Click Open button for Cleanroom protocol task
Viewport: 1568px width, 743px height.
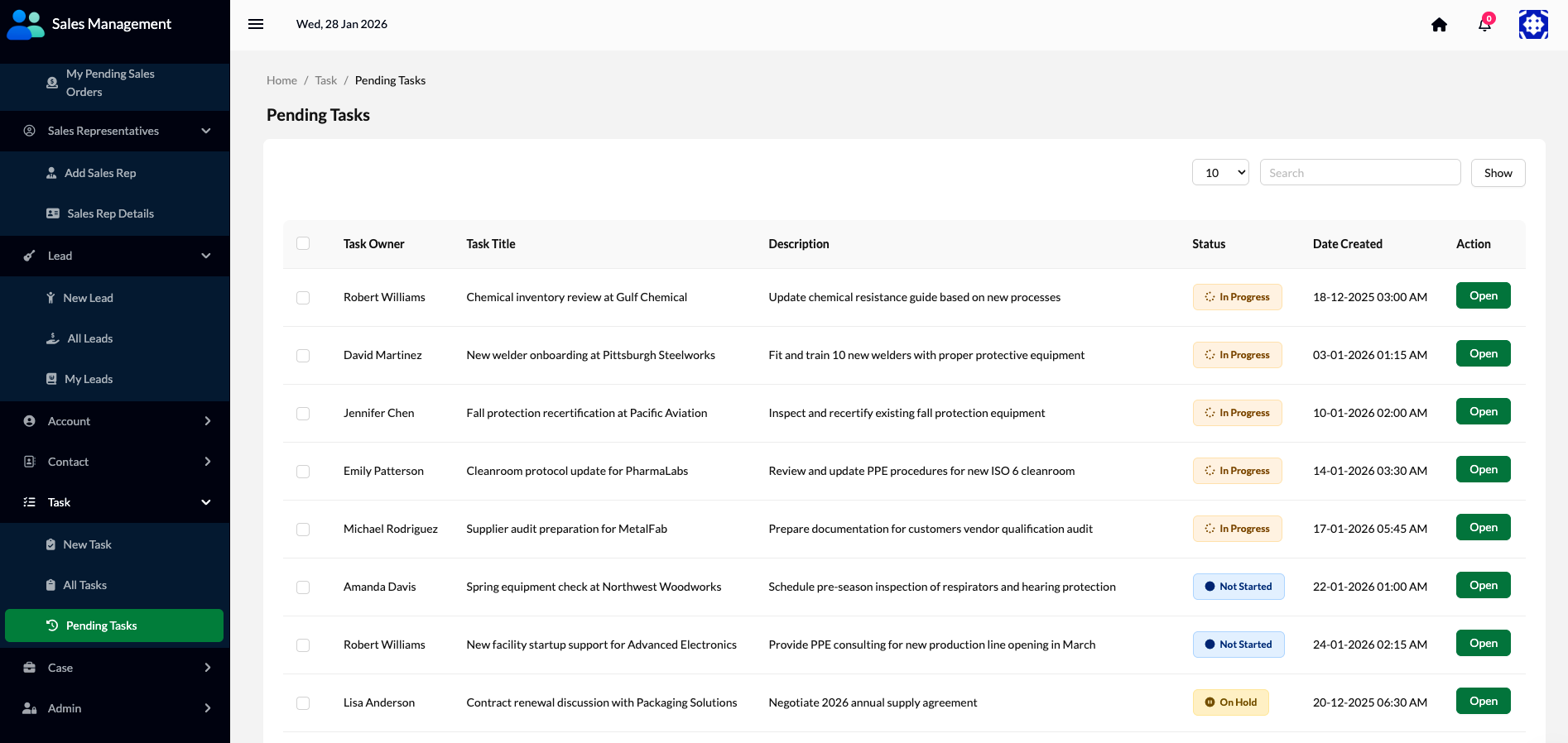pyautogui.click(x=1483, y=469)
